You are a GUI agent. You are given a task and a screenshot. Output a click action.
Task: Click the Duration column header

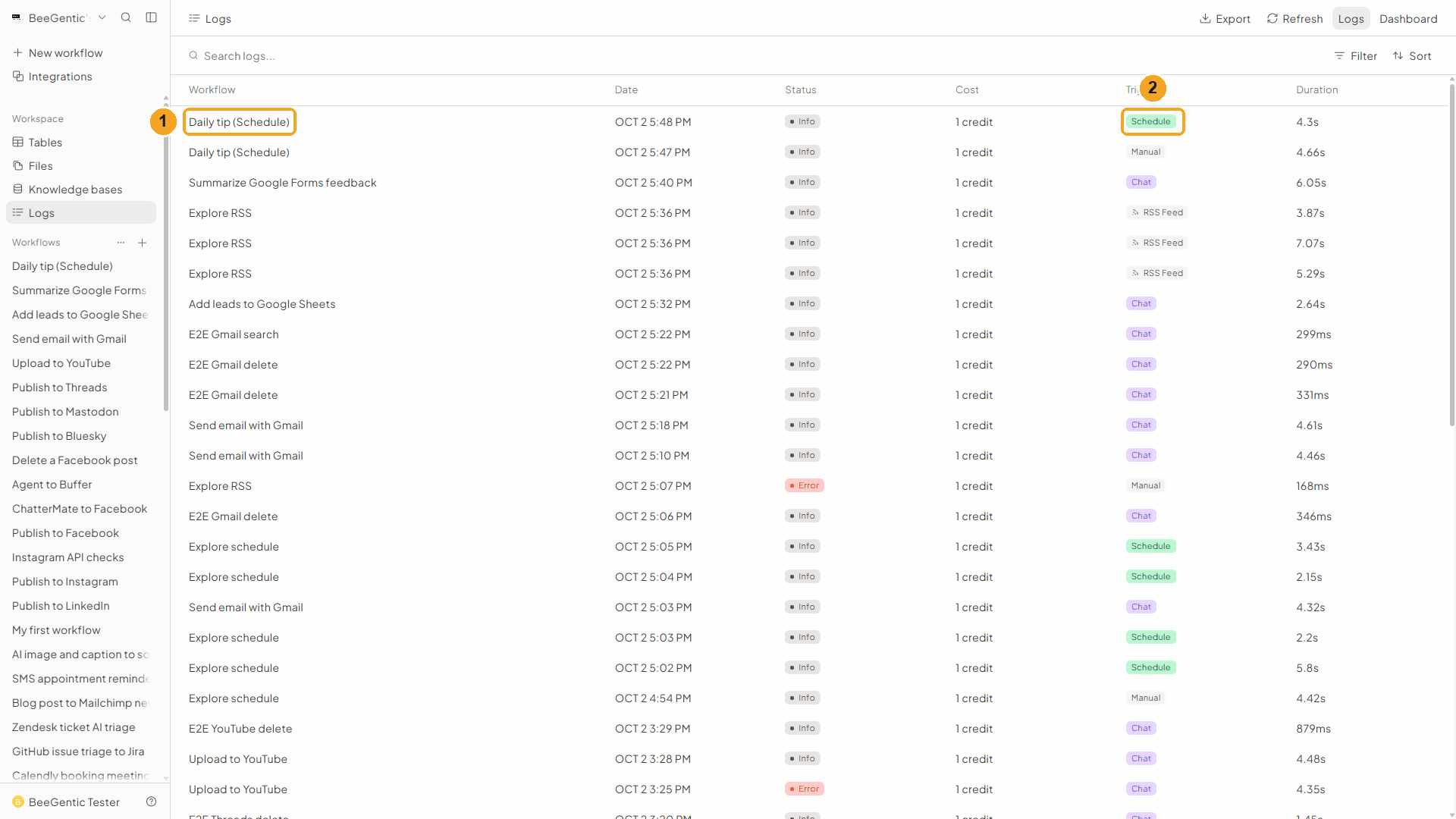pos(1316,89)
